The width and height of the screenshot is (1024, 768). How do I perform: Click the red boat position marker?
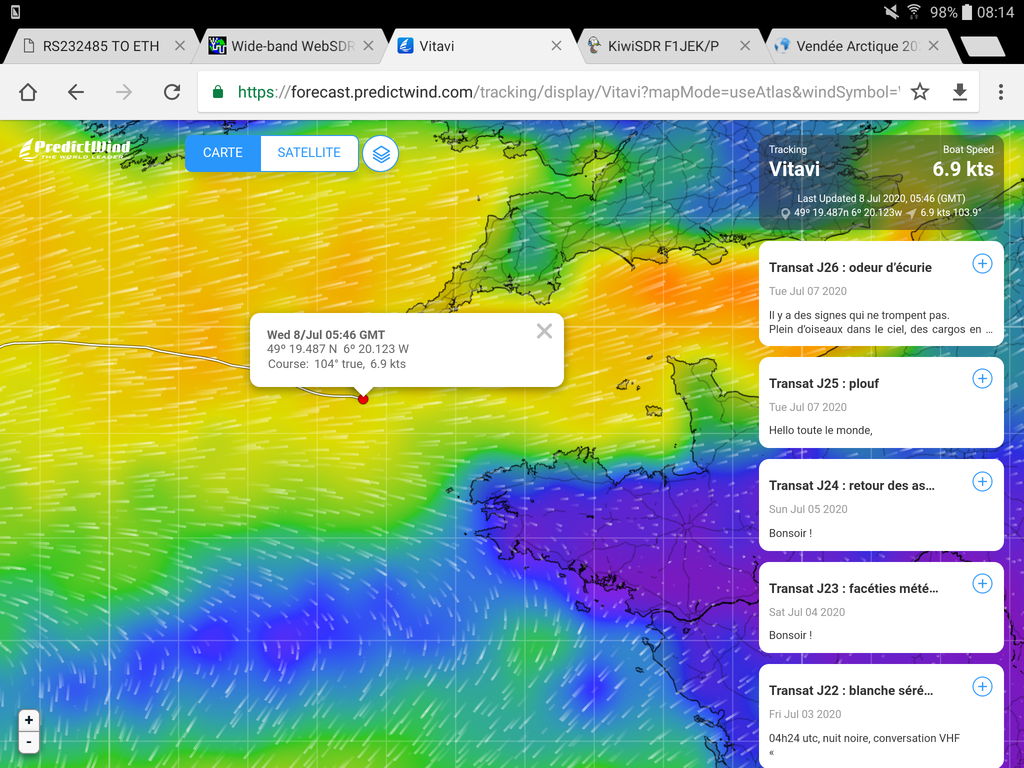[x=363, y=399]
